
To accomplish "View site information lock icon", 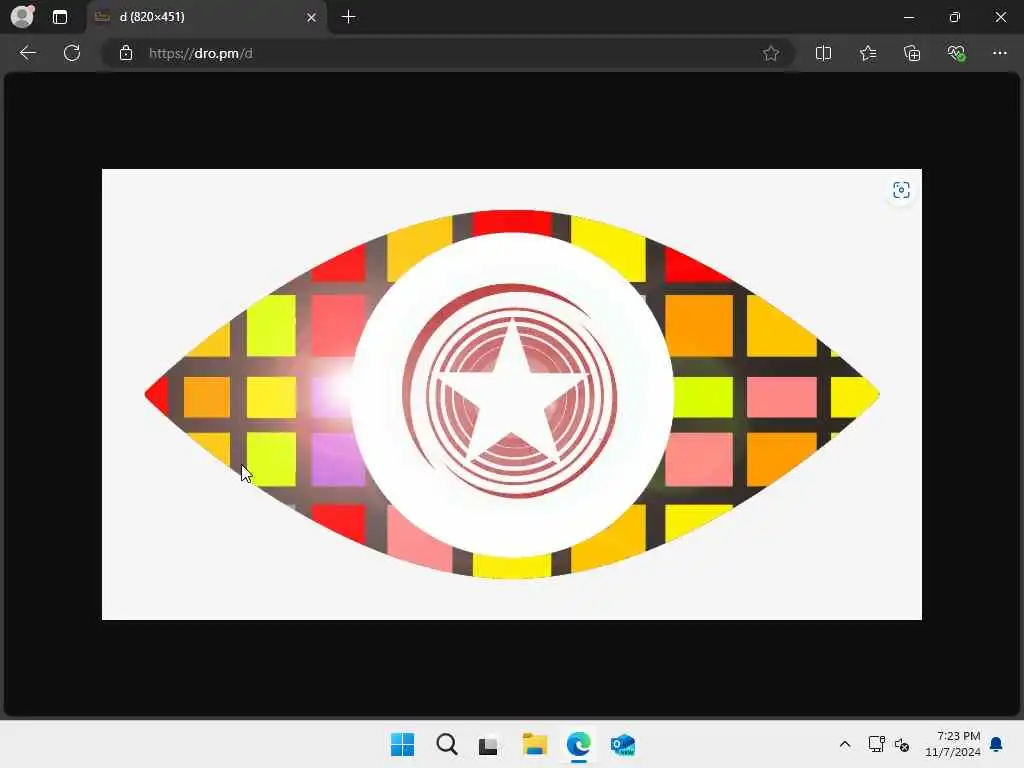I will click(126, 53).
